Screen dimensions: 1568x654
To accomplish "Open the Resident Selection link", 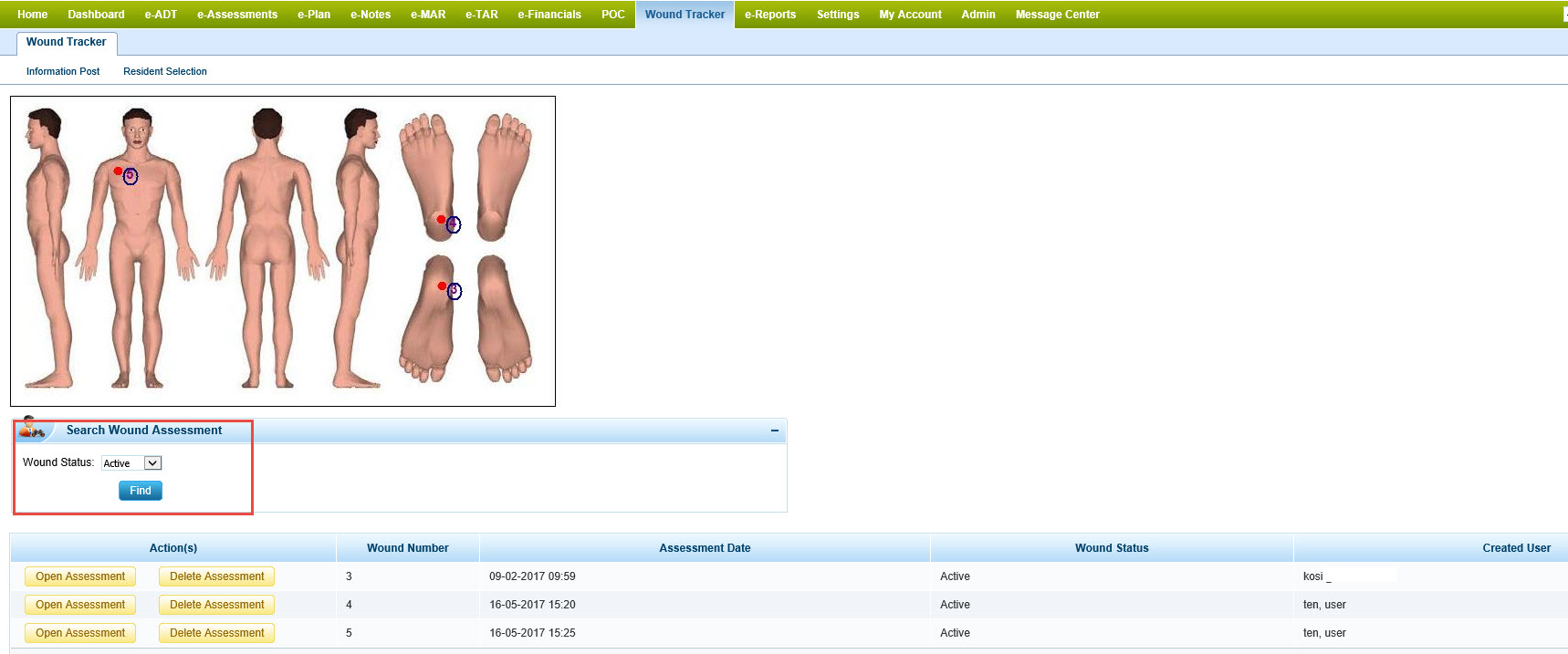I will [x=165, y=71].
